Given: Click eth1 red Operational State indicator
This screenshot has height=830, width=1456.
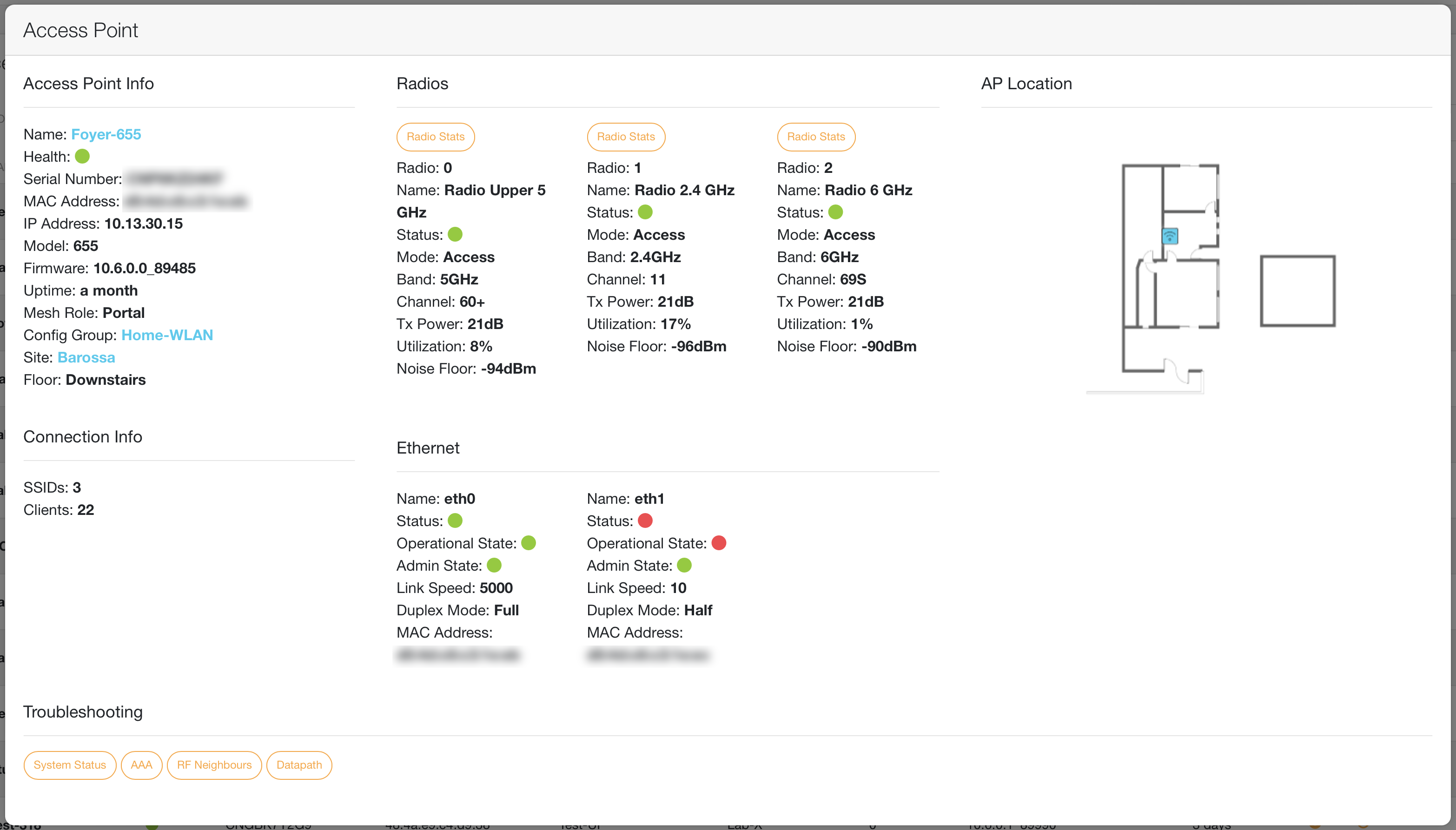Looking at the screenshot, I should pyautogui.click(x=720, y=543).
